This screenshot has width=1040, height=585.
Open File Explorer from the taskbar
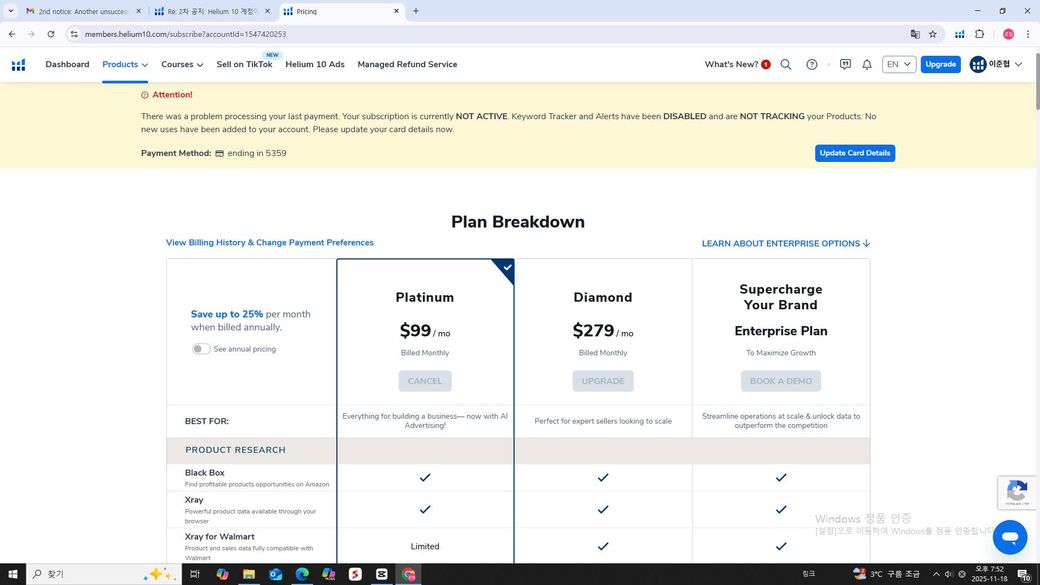click(x=249, y=574)
